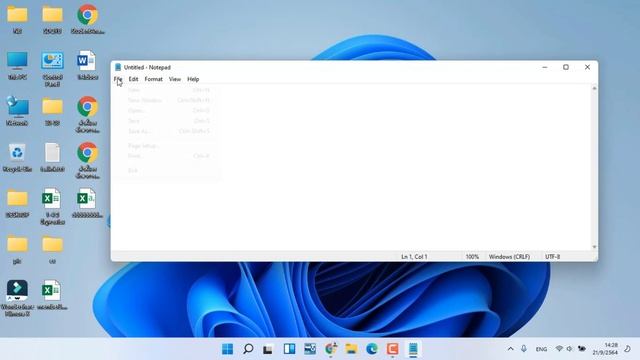
Task: Click the 'Ln 1, Col 1' status entry
Action: point(414,257)
